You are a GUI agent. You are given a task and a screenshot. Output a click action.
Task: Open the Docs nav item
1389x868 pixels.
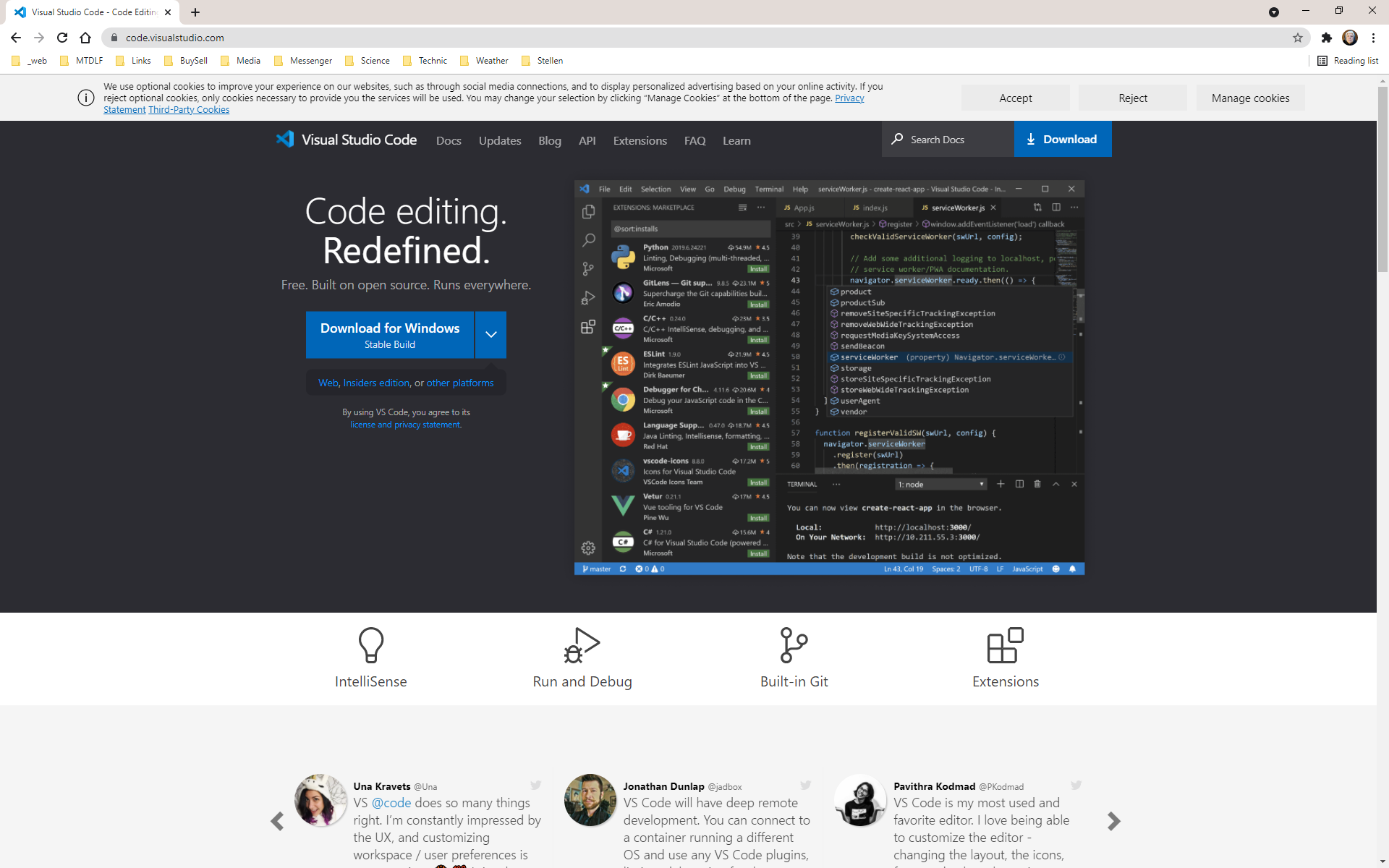449,140
